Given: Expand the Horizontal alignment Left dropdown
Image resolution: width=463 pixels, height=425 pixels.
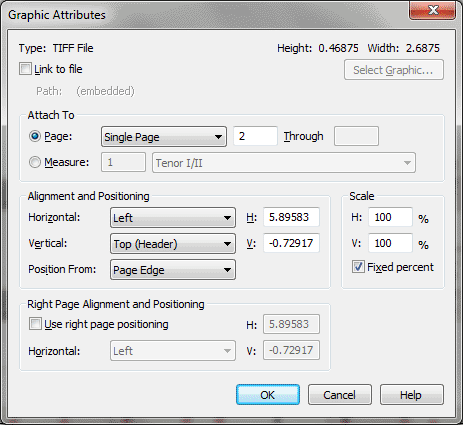Looking at the screenshot, I should pyautogui.click(x=173, y=218).
